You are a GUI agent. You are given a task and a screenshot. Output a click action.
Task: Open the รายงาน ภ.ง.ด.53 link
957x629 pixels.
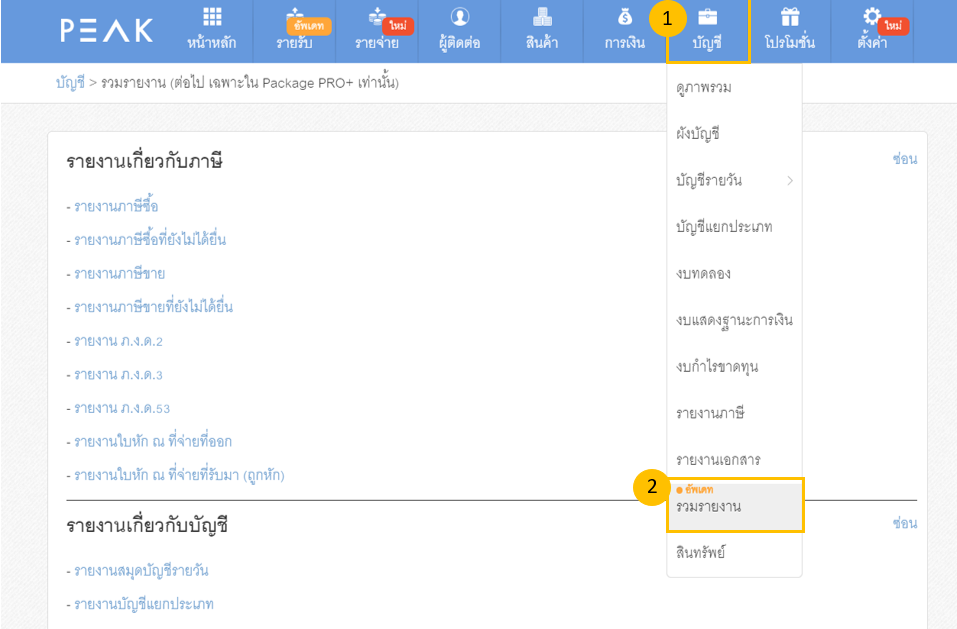(x=118, y=408)
